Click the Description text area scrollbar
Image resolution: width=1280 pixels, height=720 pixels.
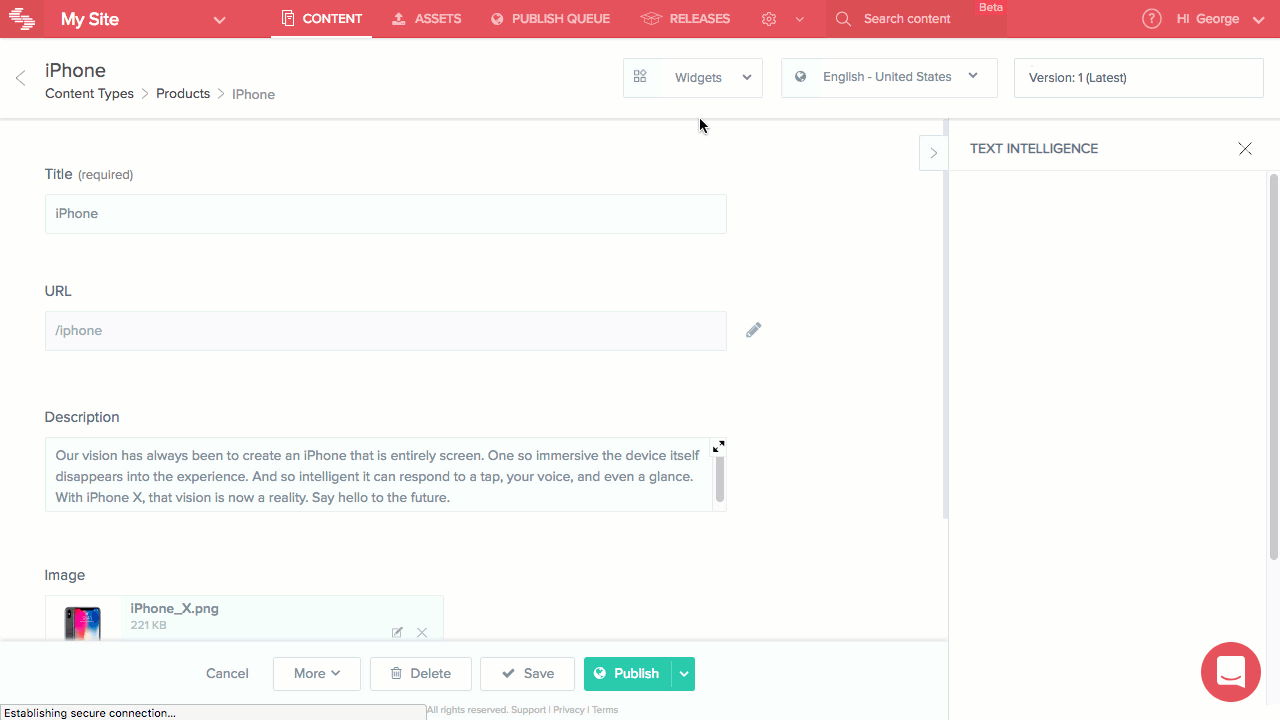(x=719, y=479)
